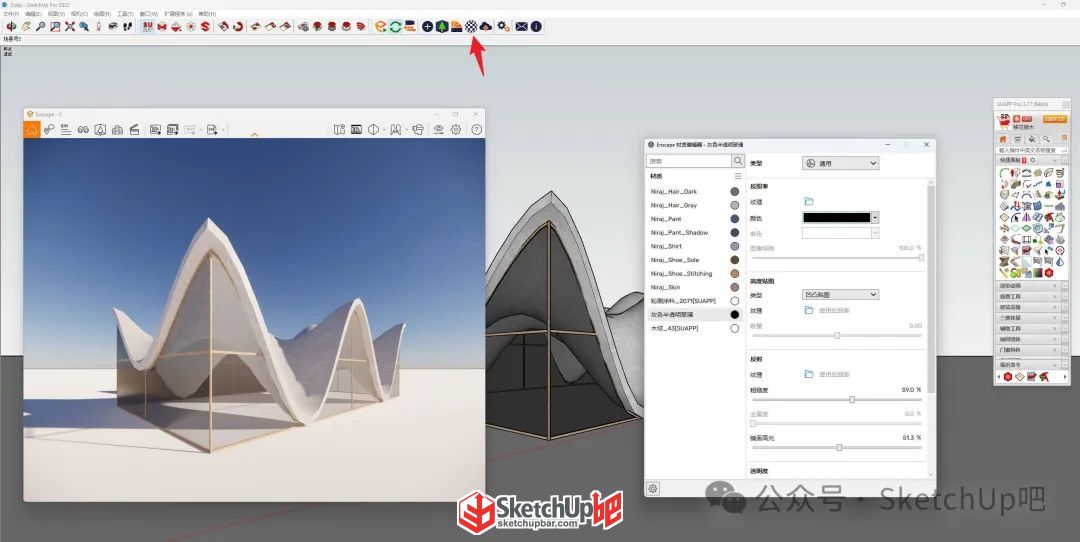This screenshot has width=1080, height=542.
Task: Click height map texture folder icon
Action: 809,311
